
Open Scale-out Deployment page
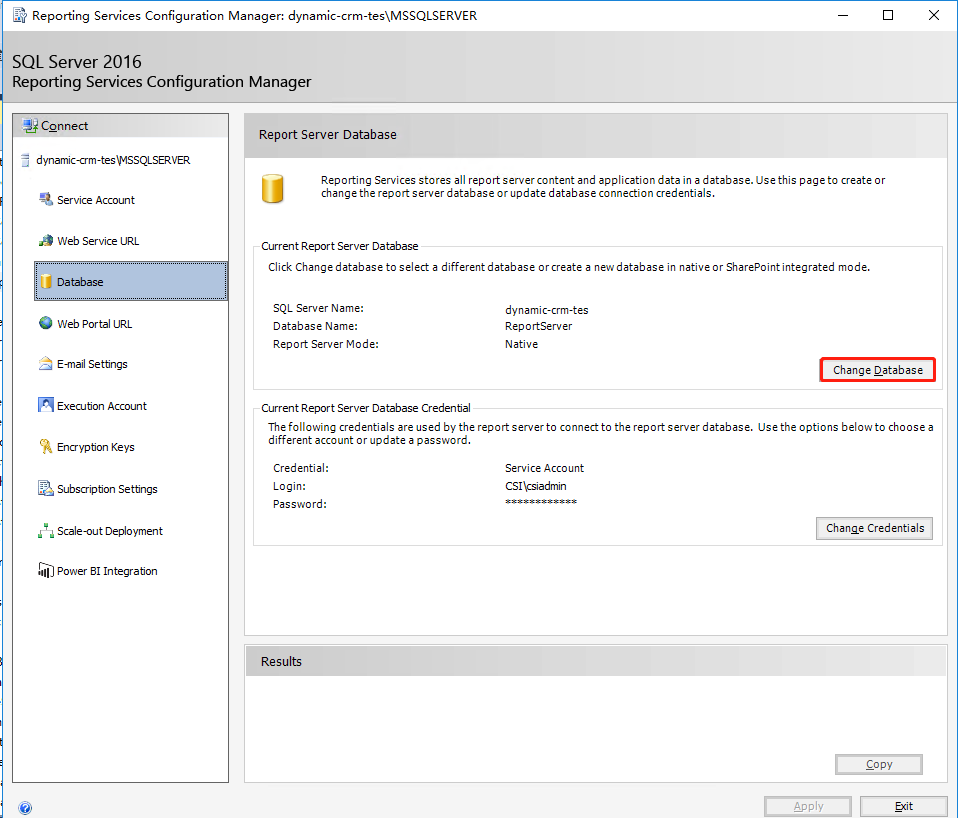click(x=110, y=531)
